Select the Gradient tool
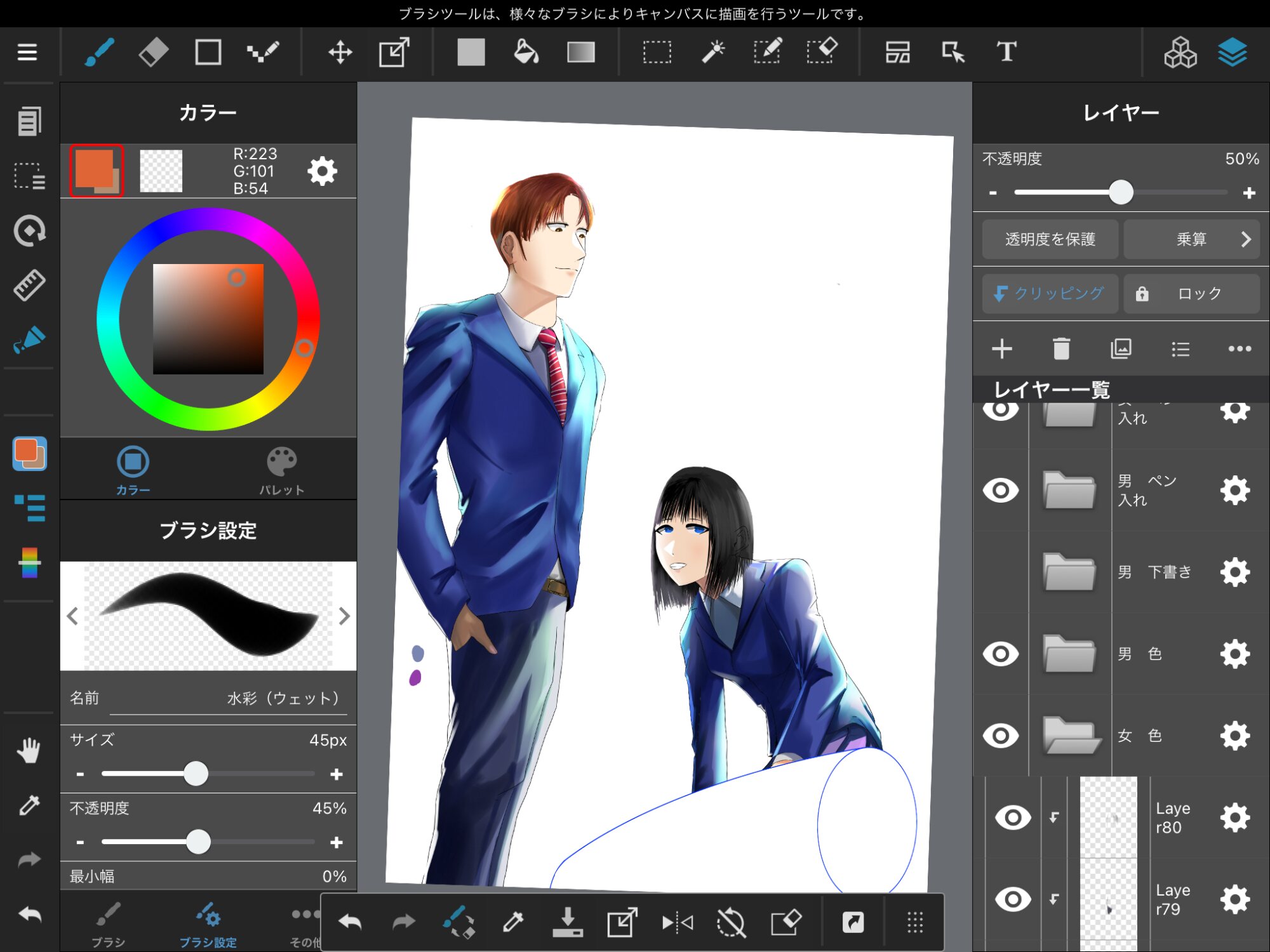The width and height of the screenshot is (1270, 952). 580,52
